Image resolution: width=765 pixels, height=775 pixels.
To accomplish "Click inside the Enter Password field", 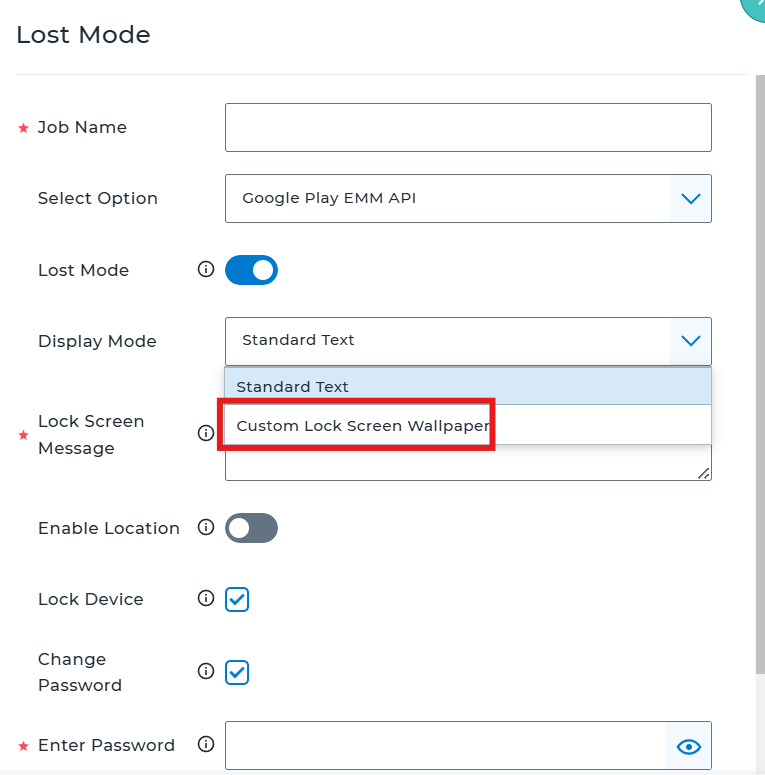I will pos(446,746).
